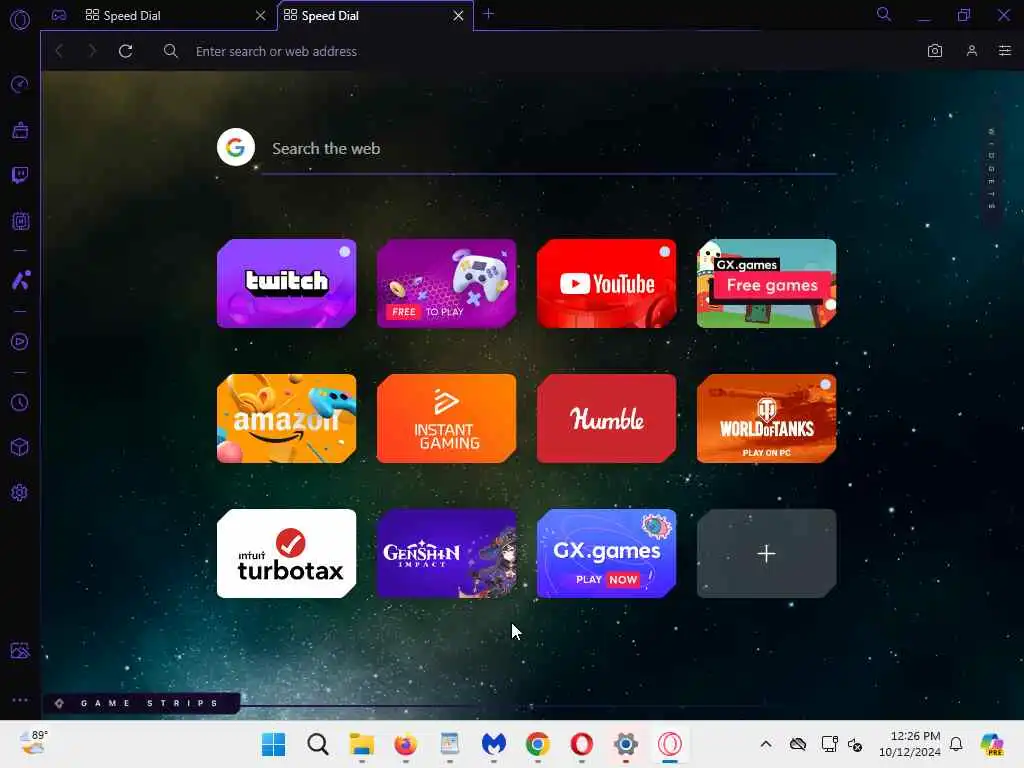Open Extensions cube icon in sidebar
1024x768 pixels.
[x=20, y=447]
